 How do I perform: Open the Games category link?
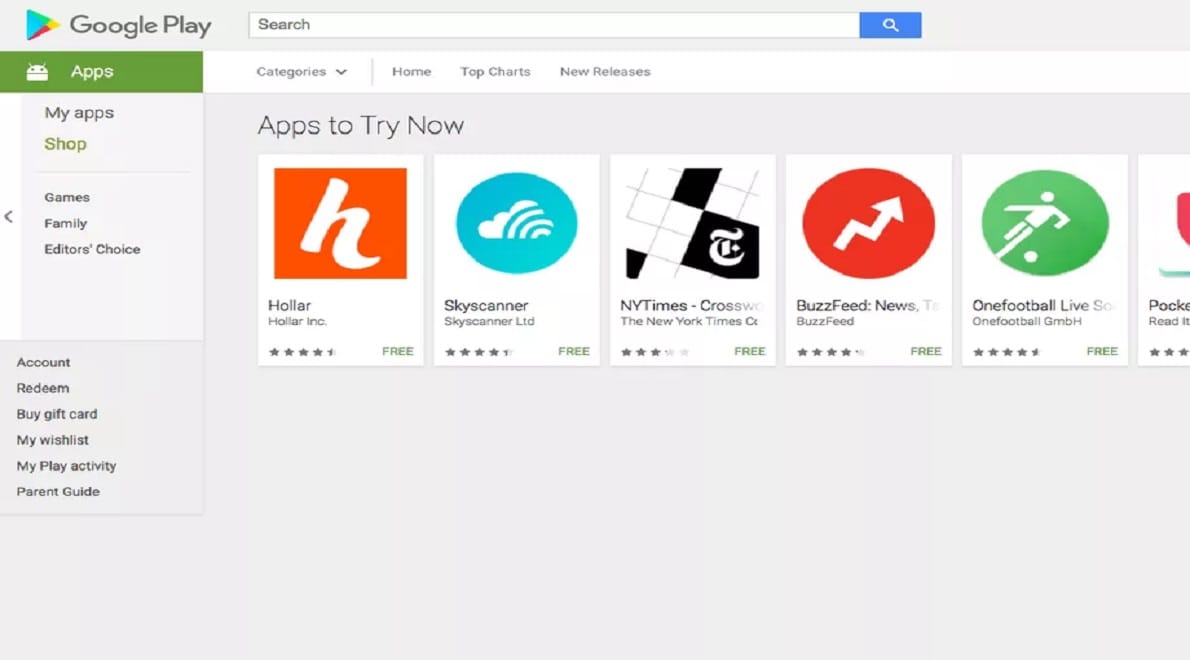pos(67,197)
